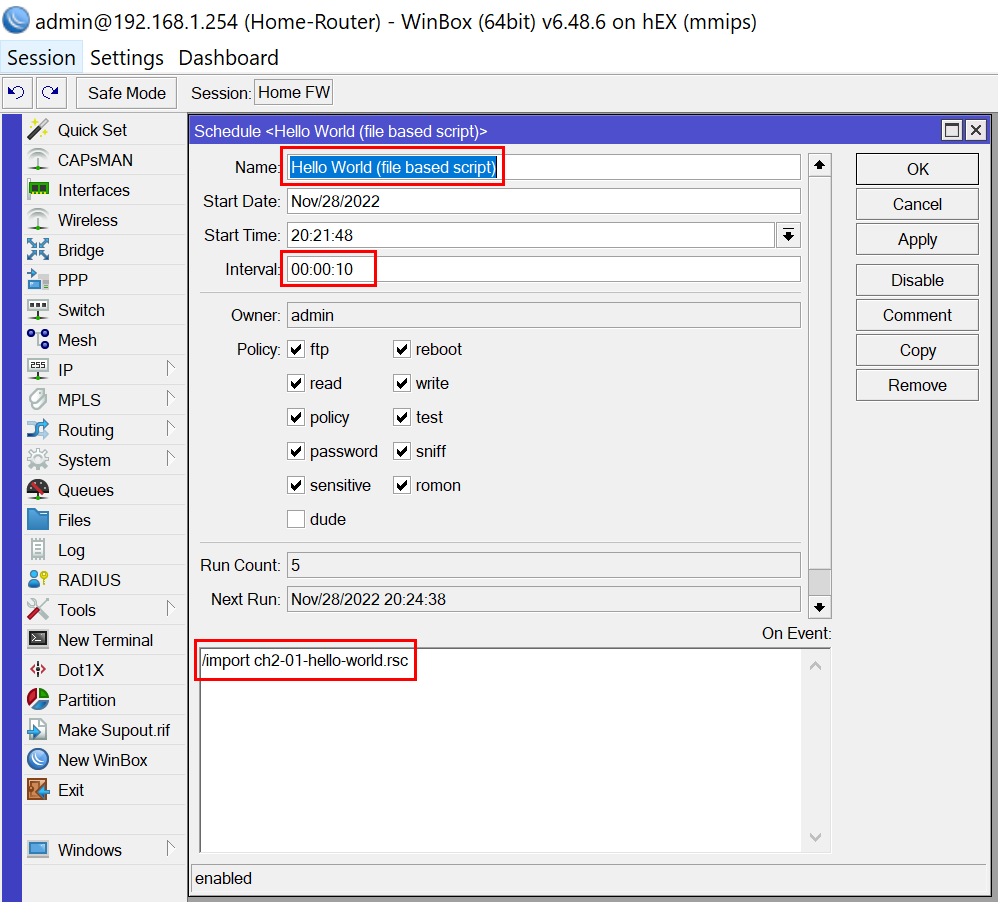
Task: Open the Settings menu
Action: [126, 58]
